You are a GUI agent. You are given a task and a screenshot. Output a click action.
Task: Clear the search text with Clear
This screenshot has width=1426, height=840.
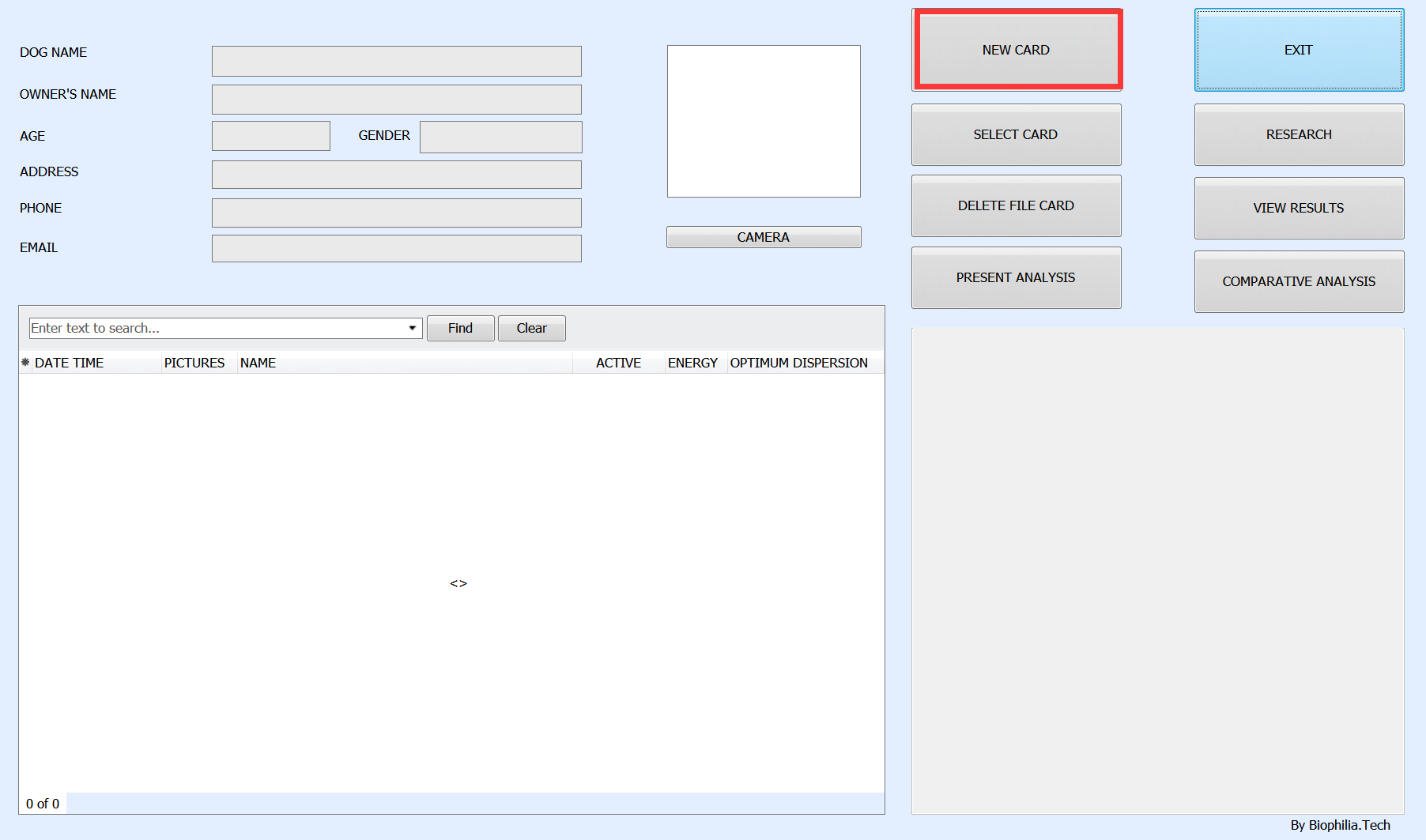[x=531, y=329]
